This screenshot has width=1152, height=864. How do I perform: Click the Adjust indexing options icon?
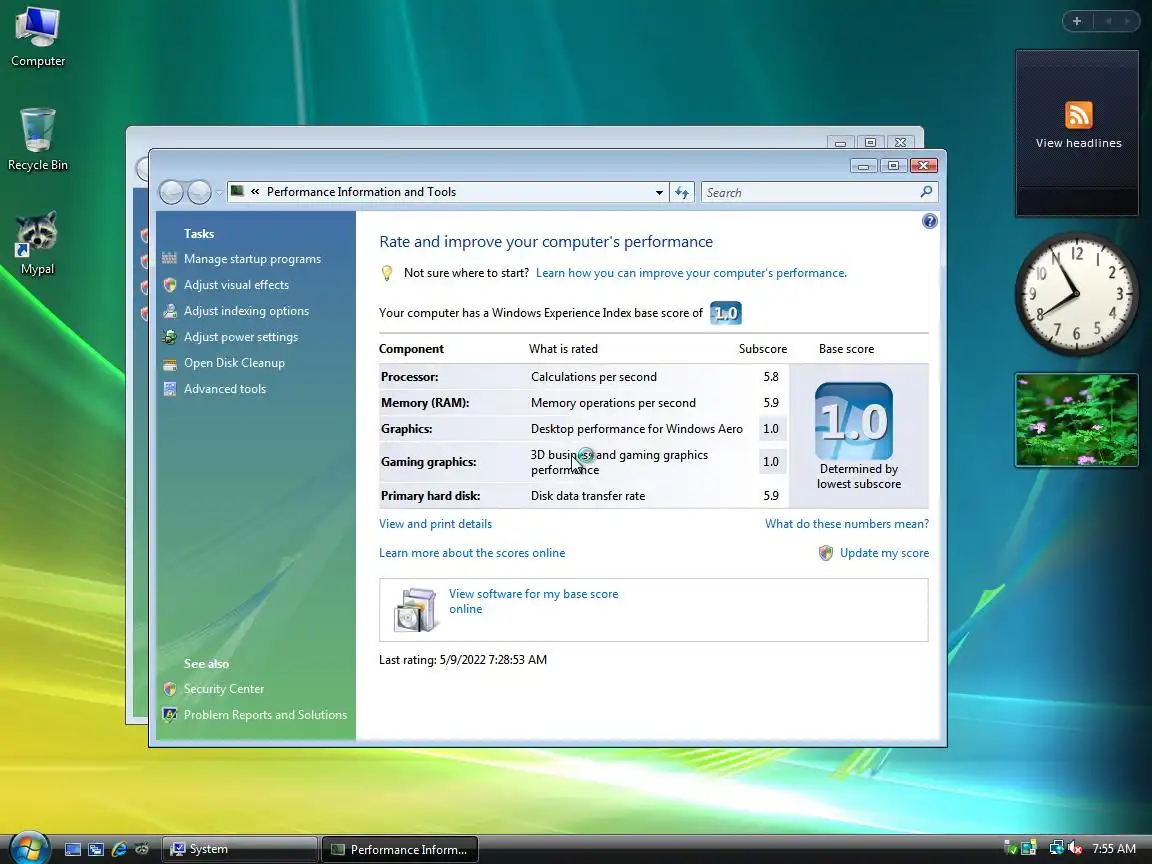(170, 311)
